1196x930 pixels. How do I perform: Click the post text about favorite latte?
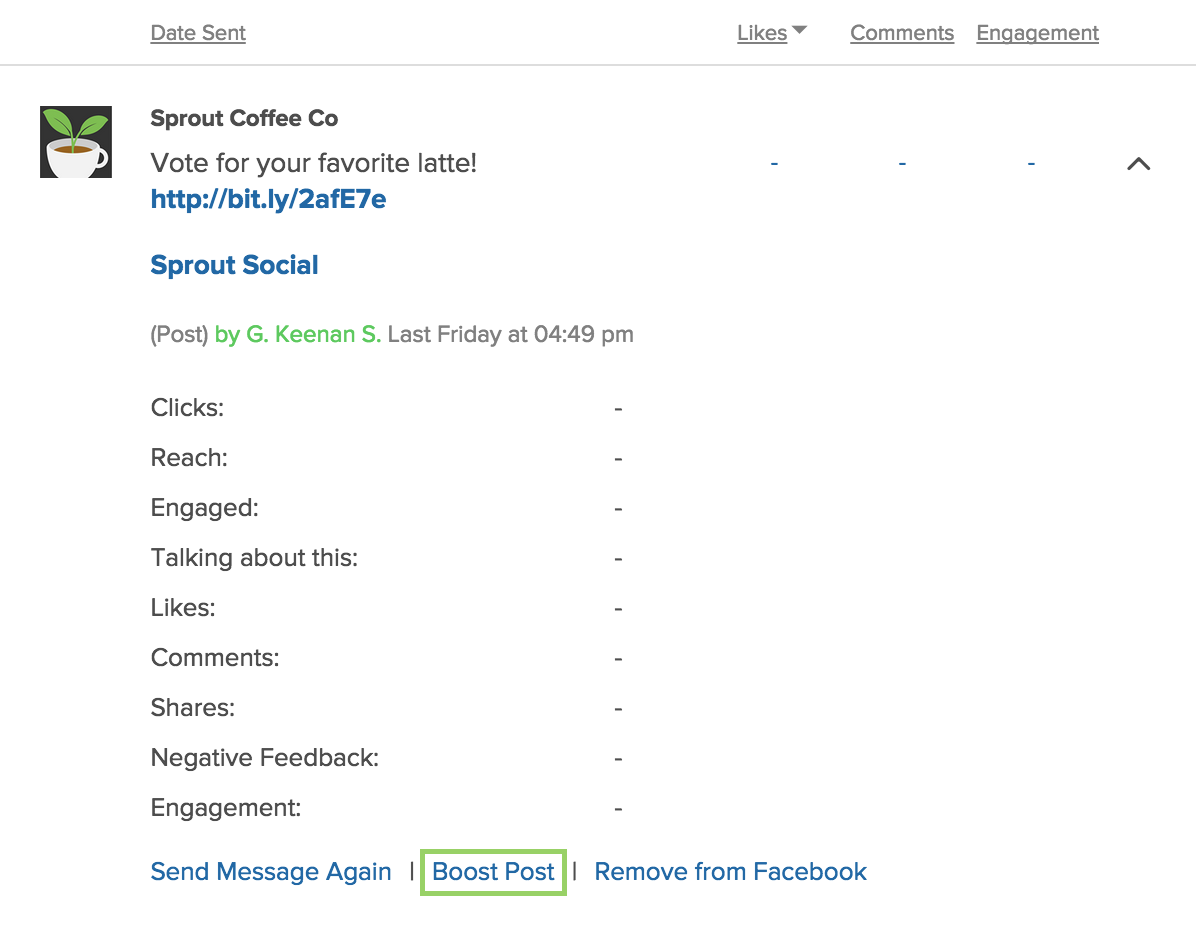[313, 163]
